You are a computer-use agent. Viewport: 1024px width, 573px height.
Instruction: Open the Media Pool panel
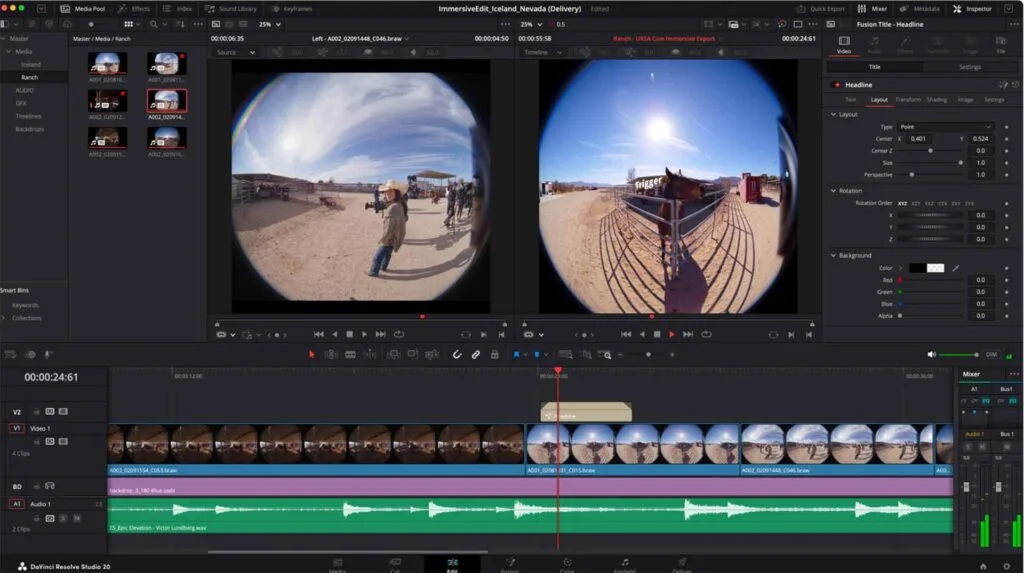83,8
